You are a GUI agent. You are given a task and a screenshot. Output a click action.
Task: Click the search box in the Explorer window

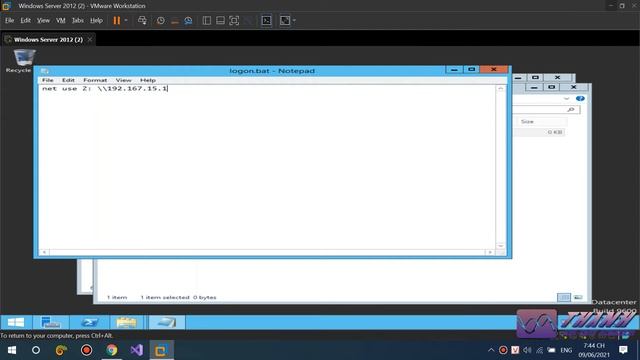[546, 109]
